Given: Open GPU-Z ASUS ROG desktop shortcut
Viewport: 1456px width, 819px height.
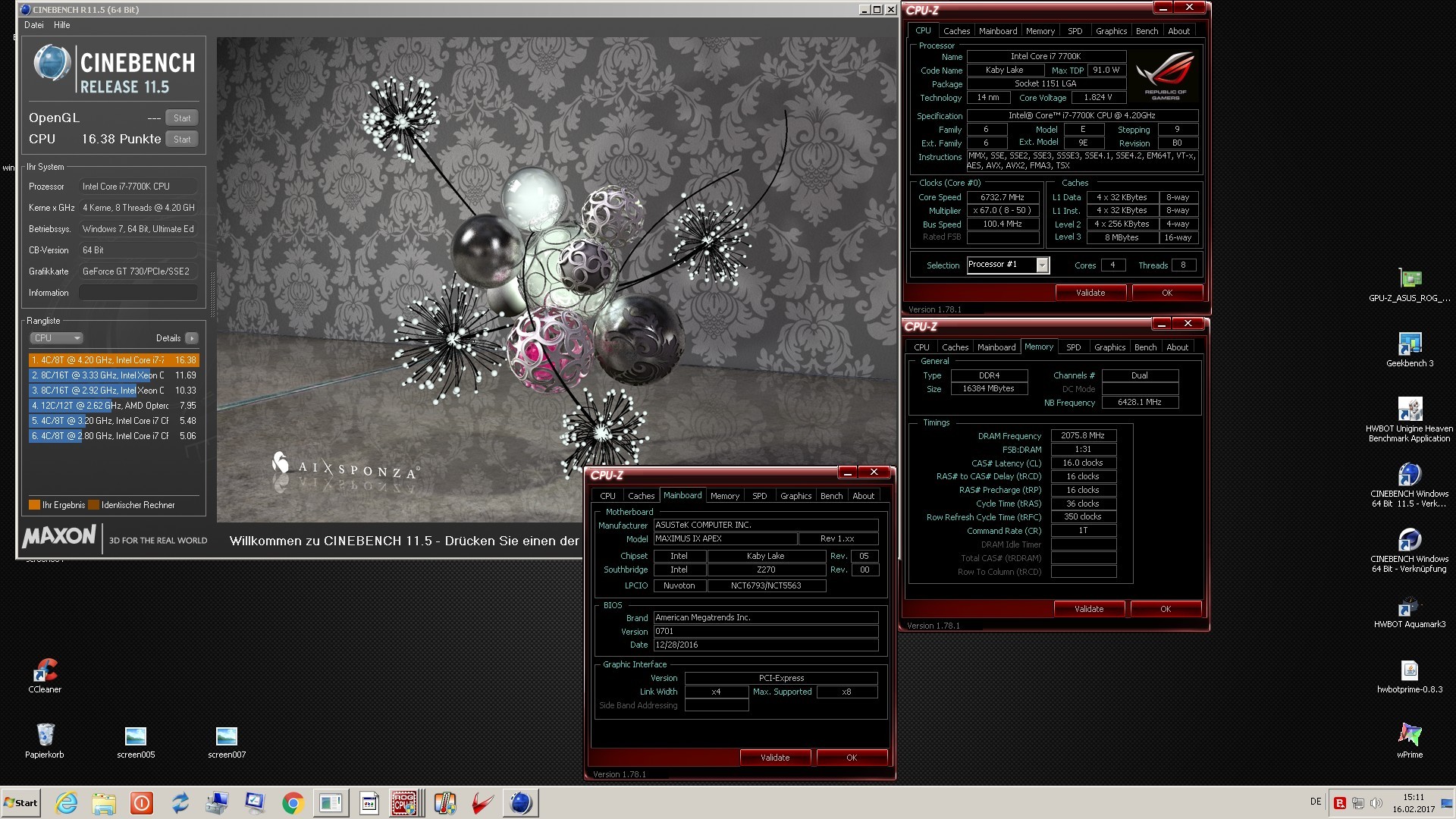Looking at the screenshot, I should click(1409, 285).
